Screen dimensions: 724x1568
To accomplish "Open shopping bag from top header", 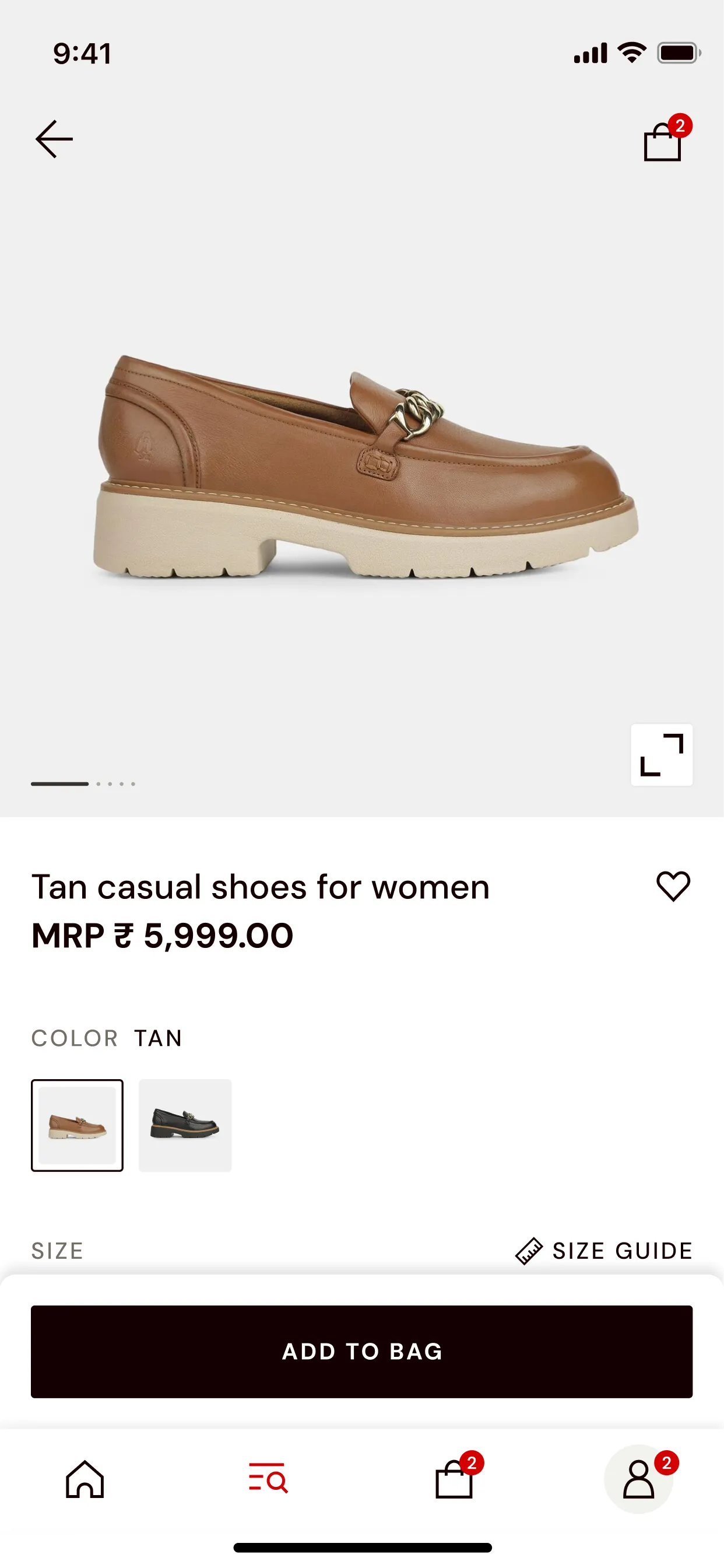I will 662,142.
